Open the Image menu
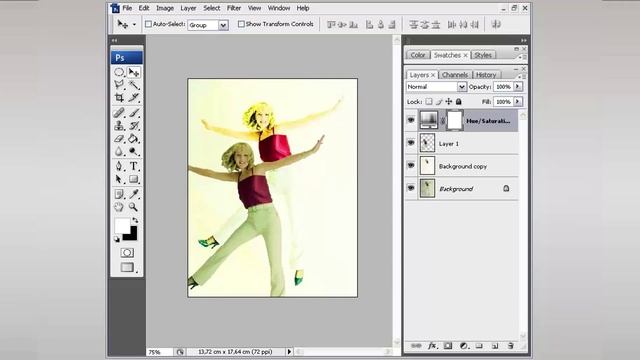The height and width of the screenshot is (360, 640). [165, 8]
